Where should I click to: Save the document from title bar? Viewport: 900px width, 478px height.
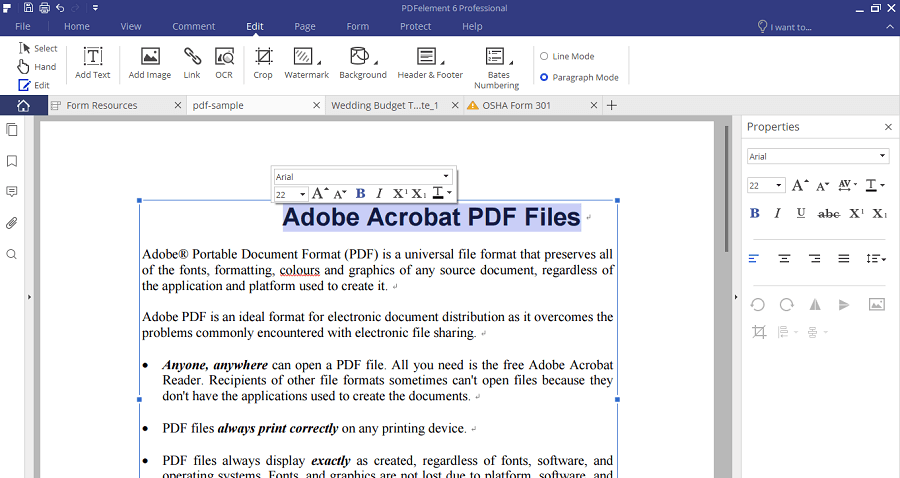coord(28,7)
